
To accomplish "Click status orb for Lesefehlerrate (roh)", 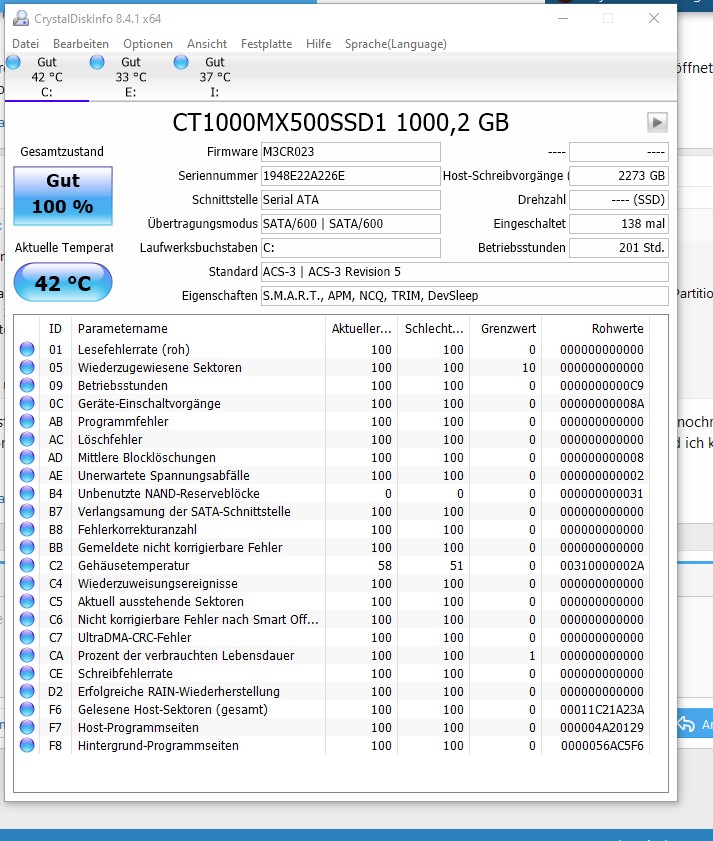I will pyautogui.click(x=27, y=350).
